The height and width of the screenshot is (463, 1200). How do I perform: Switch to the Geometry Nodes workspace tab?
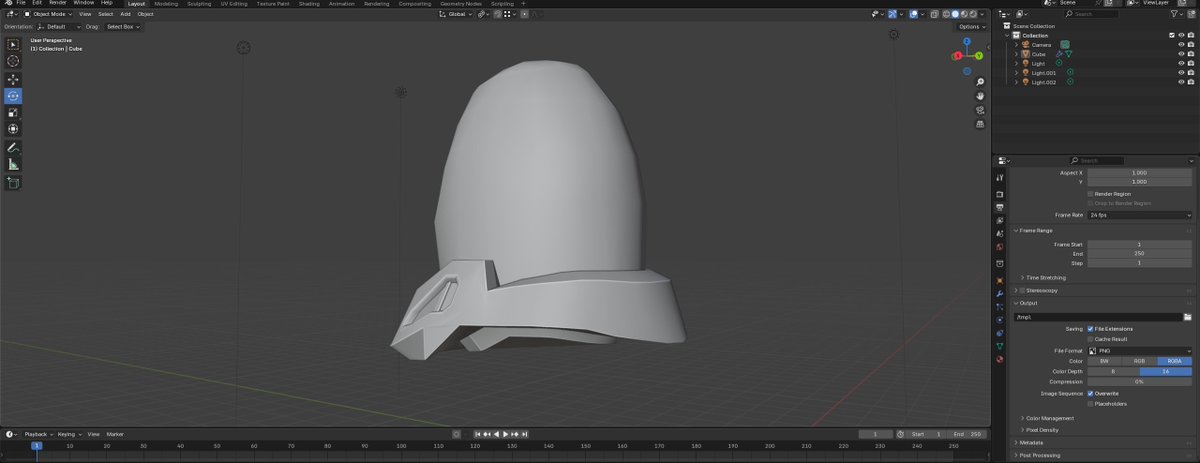coord(461,3)
